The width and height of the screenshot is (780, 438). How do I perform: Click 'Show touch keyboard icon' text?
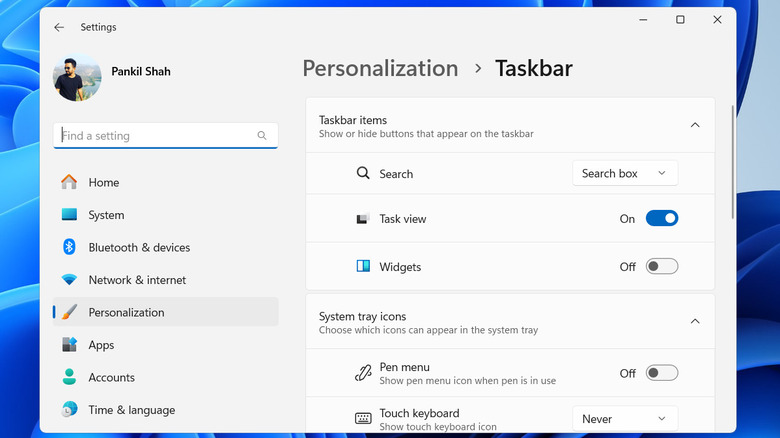438,427
